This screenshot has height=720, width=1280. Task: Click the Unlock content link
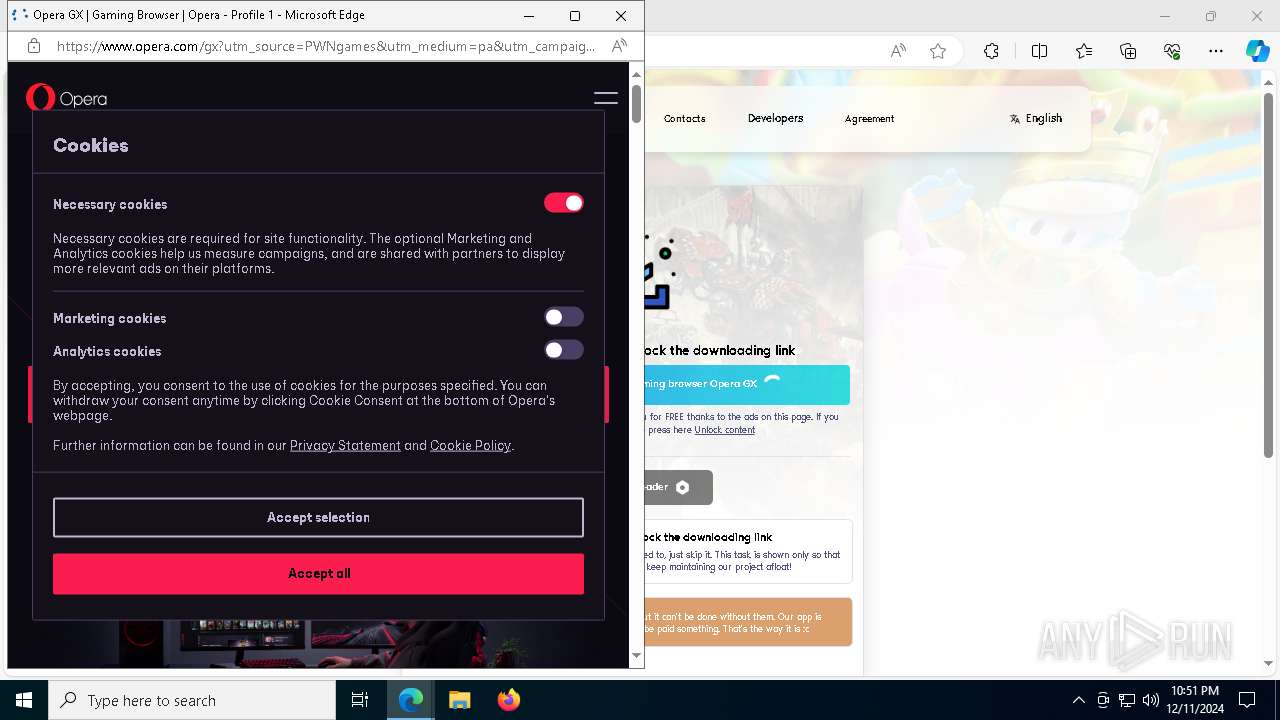tap(724, 430)
